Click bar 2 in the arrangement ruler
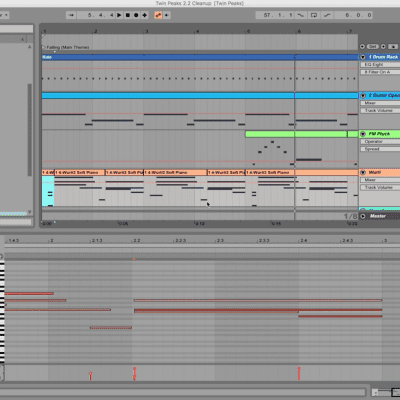 [x=95, y=31]
